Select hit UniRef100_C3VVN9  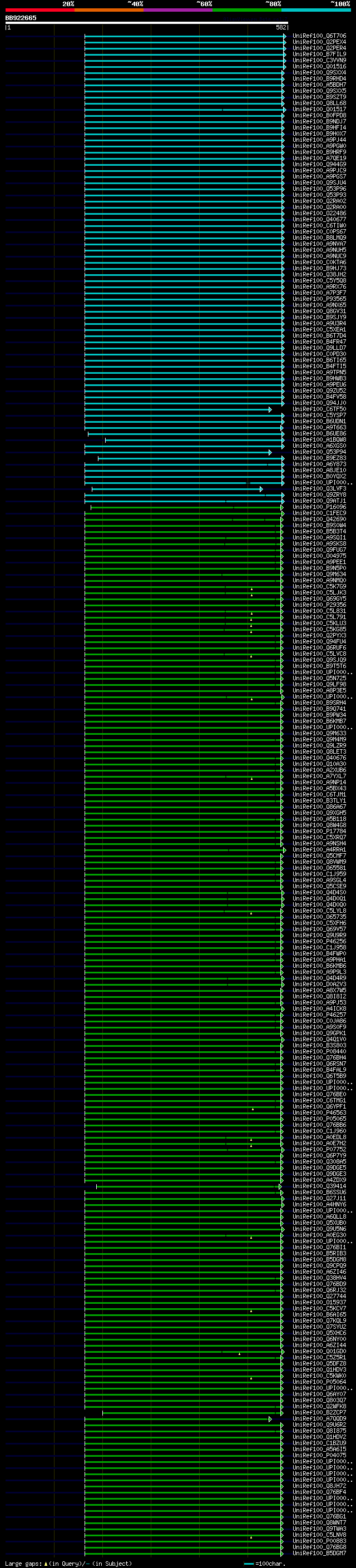319,60
